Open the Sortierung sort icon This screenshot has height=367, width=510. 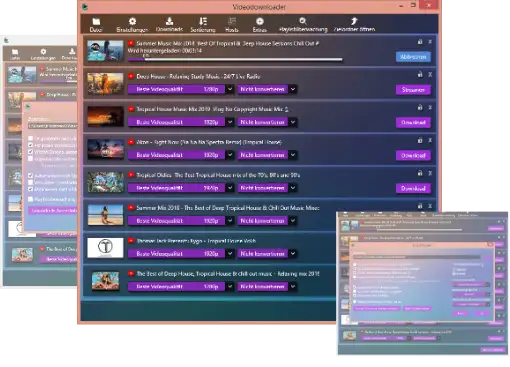click(x=203, y=21)
